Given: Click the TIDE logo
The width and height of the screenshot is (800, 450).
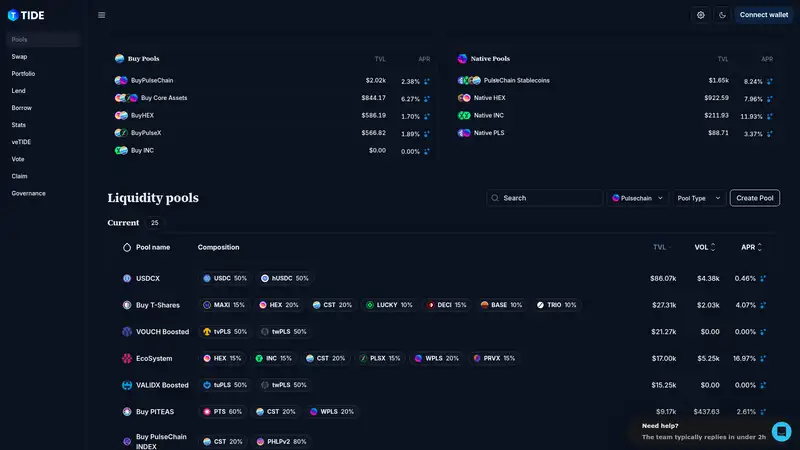Looking at the screenshot, I should [26, 15].
